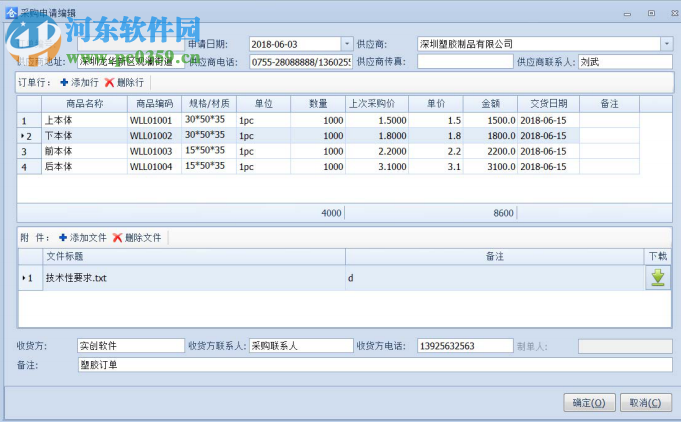Screen dimensions: 681x422
Task: Select the 前本体 product name cell
Action: 84,151
